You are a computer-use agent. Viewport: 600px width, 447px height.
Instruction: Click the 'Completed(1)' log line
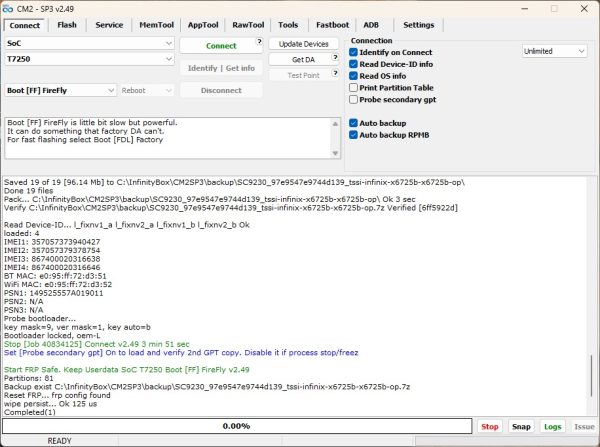(30, 412)
